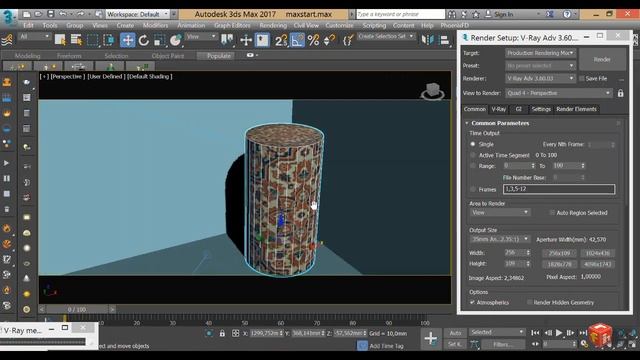This screenshot has height=360, width=640.
Task: Choose the 256x109 output size preset
Action: (559, 253)
